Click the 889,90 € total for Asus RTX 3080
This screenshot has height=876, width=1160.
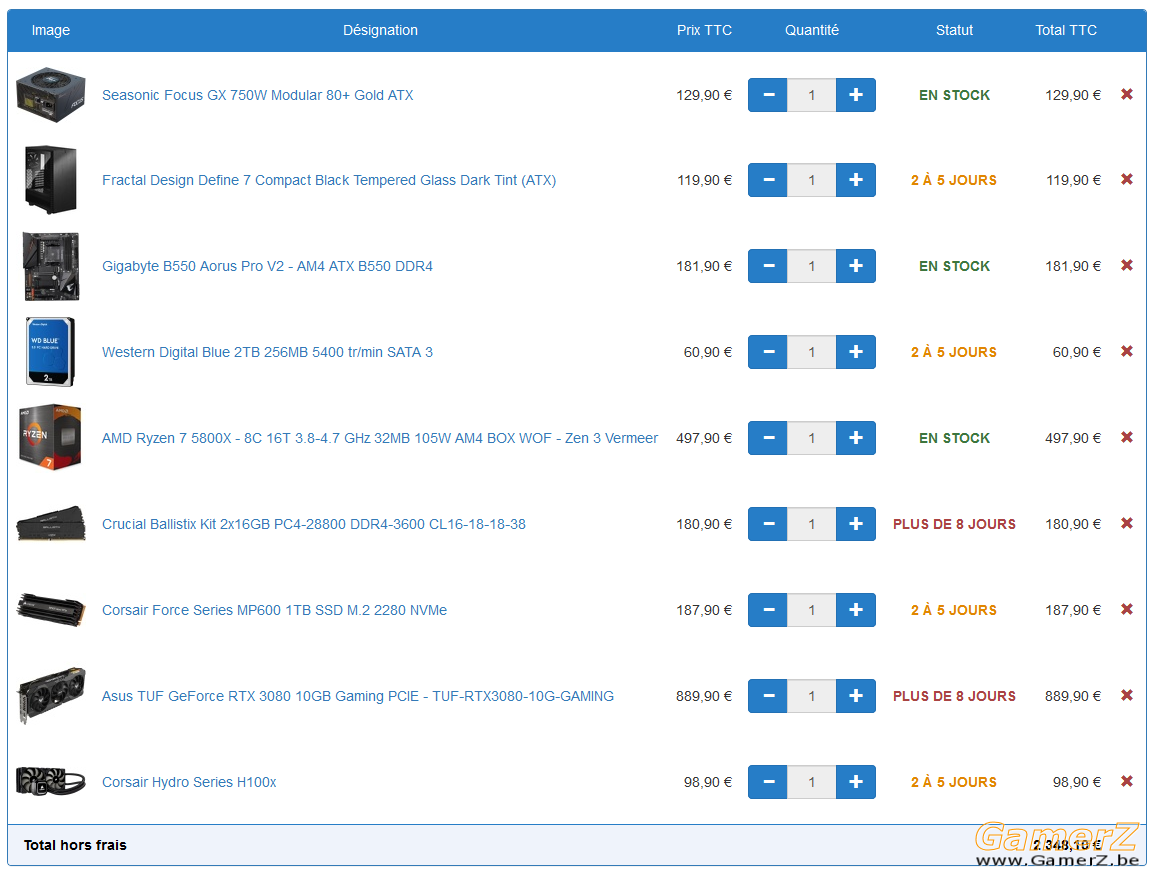tap(1073, 696)
